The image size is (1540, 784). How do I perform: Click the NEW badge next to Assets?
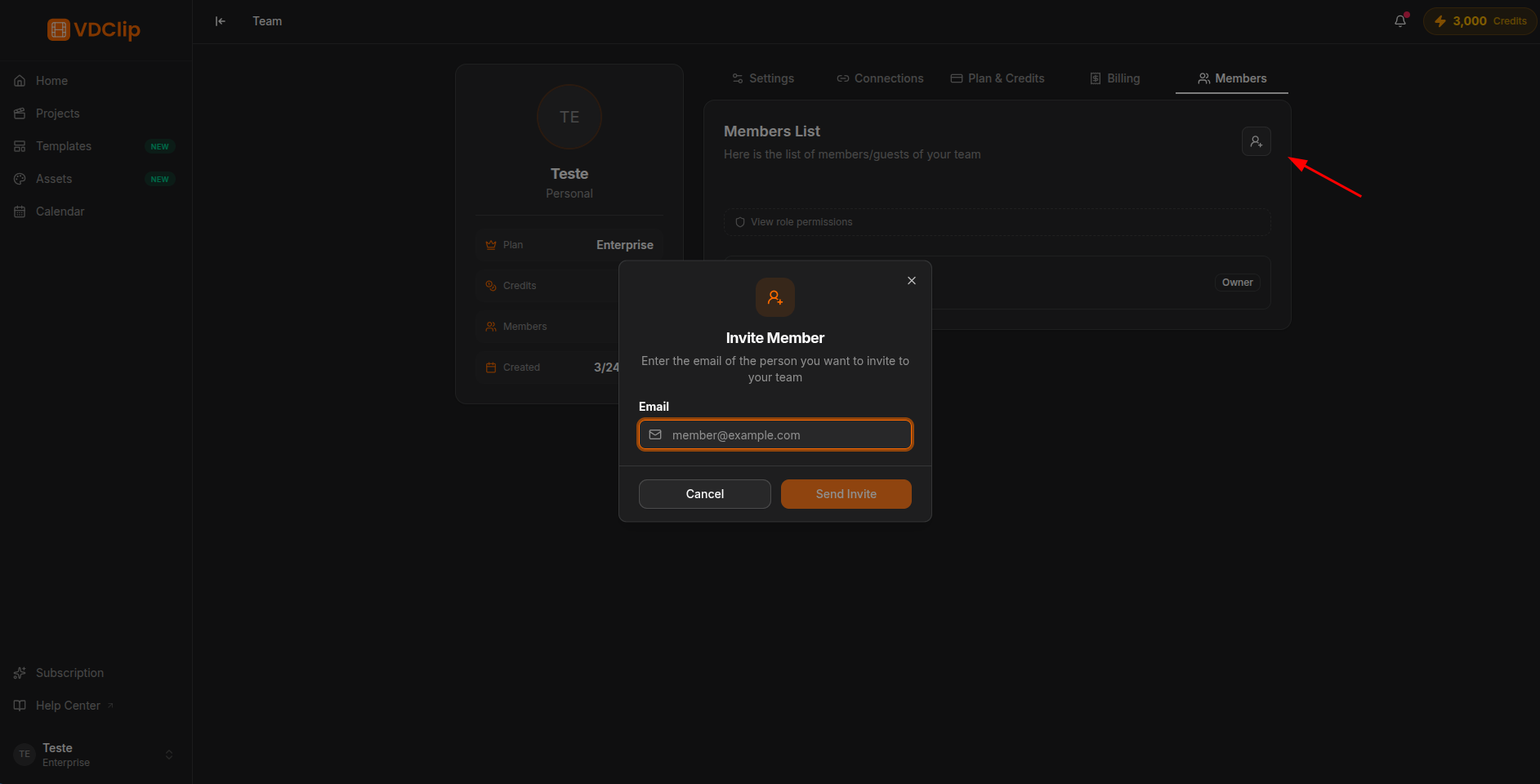(x=160, y=180)
